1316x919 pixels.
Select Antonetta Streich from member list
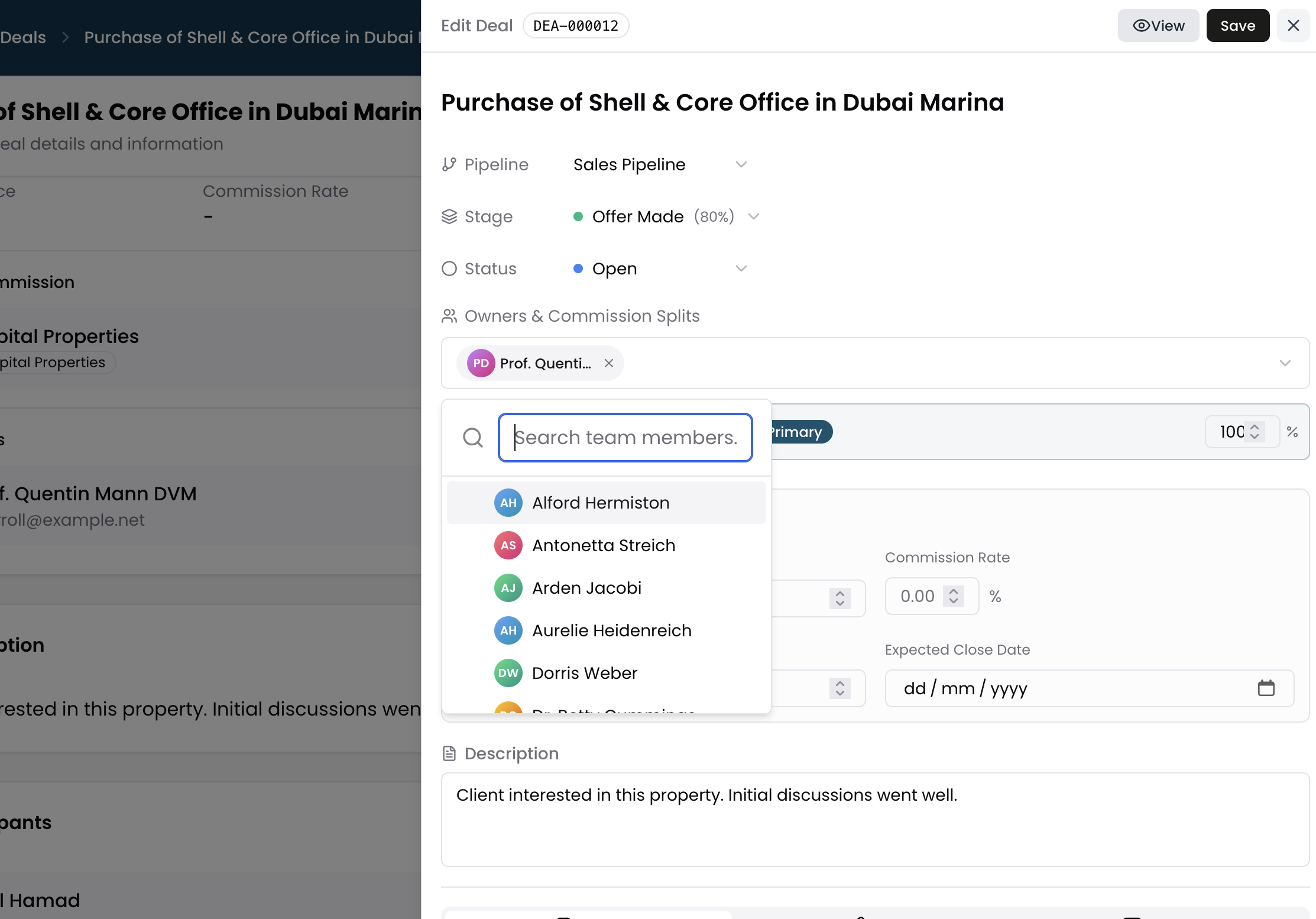604,545
